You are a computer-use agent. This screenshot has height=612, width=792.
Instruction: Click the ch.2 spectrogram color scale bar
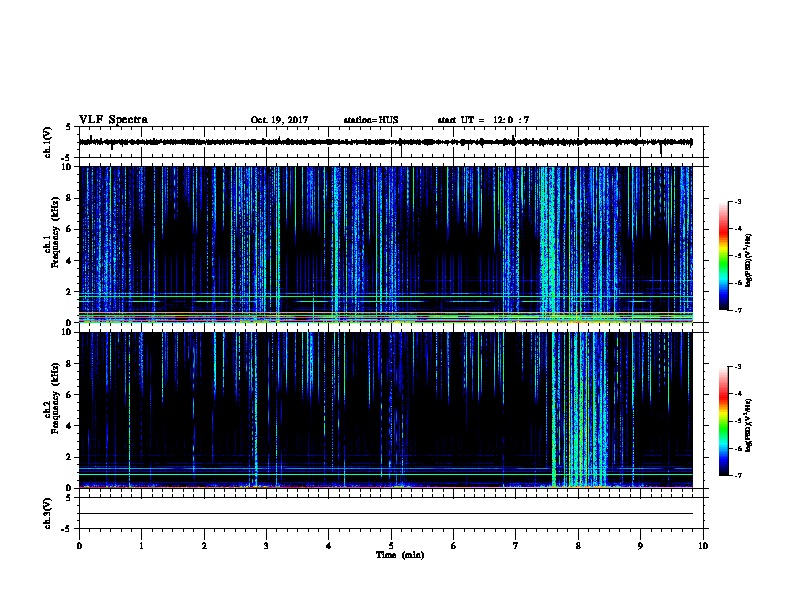click(723, 421)
